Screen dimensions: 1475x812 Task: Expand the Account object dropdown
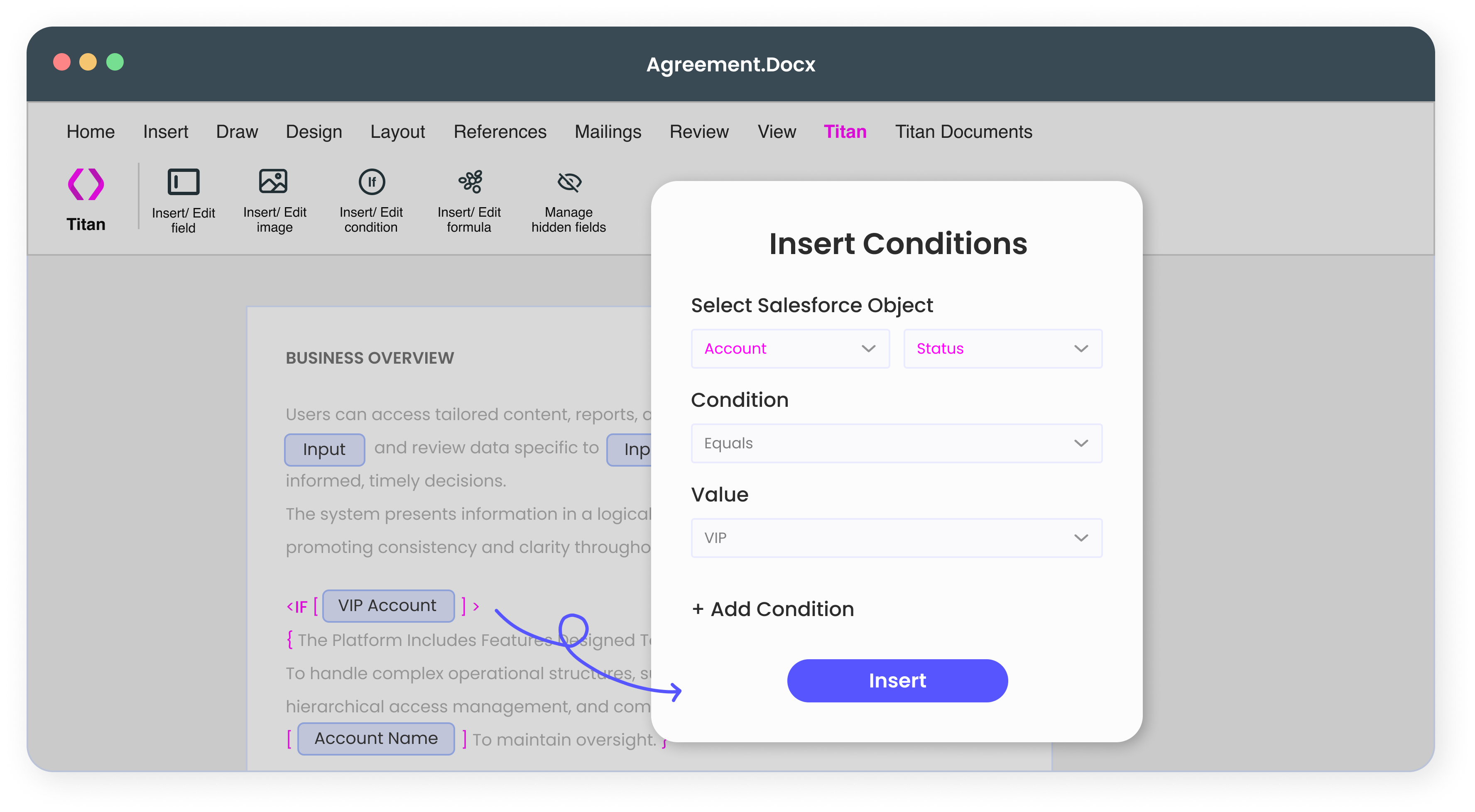[789, 348]
